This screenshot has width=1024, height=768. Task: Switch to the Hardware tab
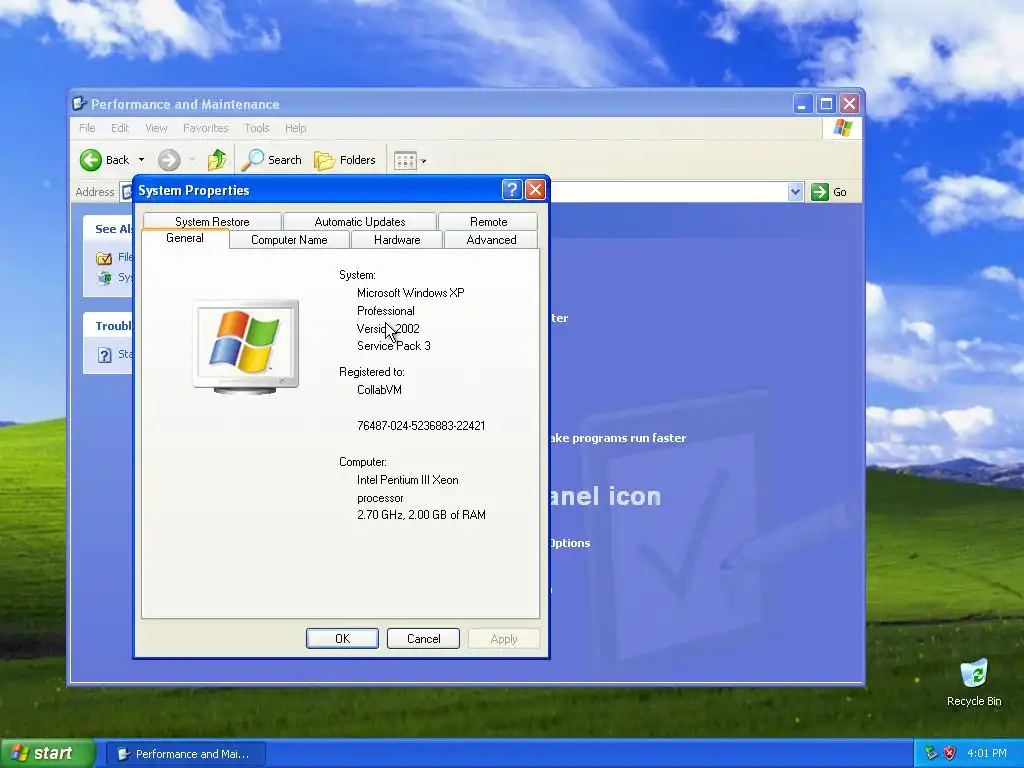click(397, 240)
